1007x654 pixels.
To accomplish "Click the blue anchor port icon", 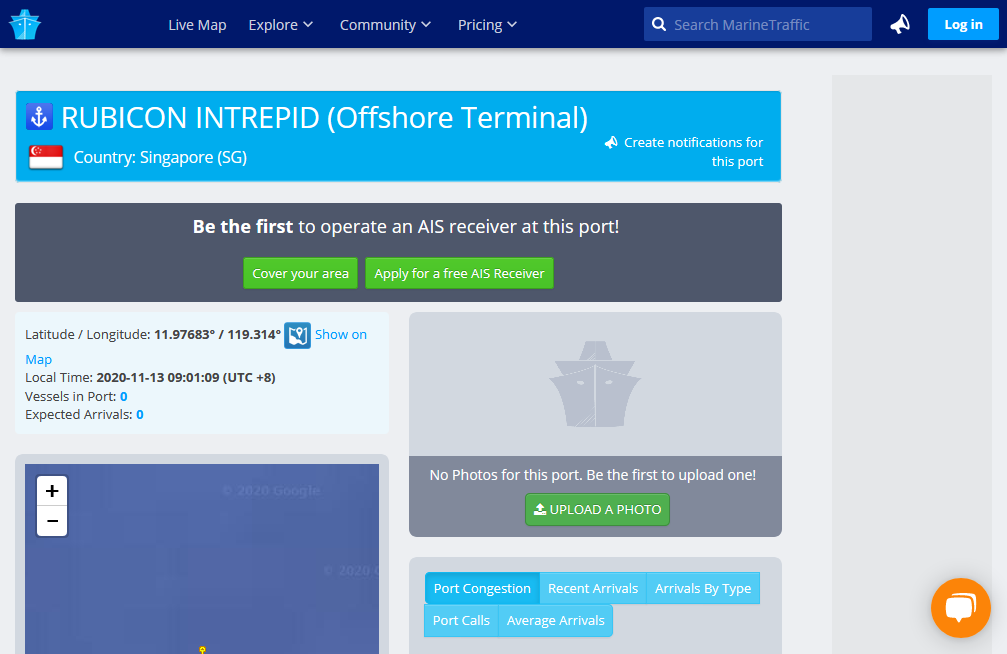I will (39, 117).
